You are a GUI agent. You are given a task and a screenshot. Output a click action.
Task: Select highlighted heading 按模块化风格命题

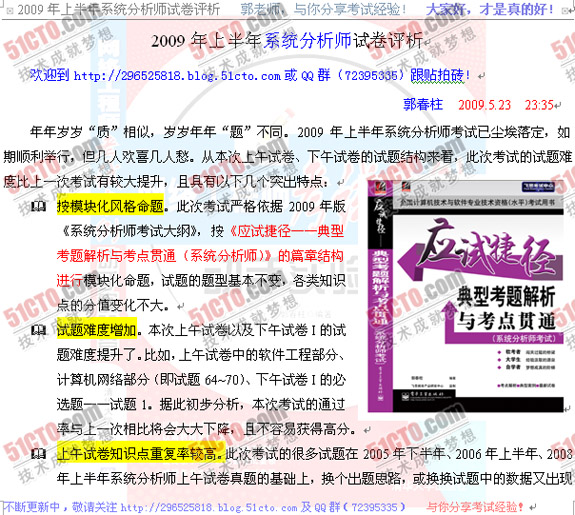[x=110, y=207]
